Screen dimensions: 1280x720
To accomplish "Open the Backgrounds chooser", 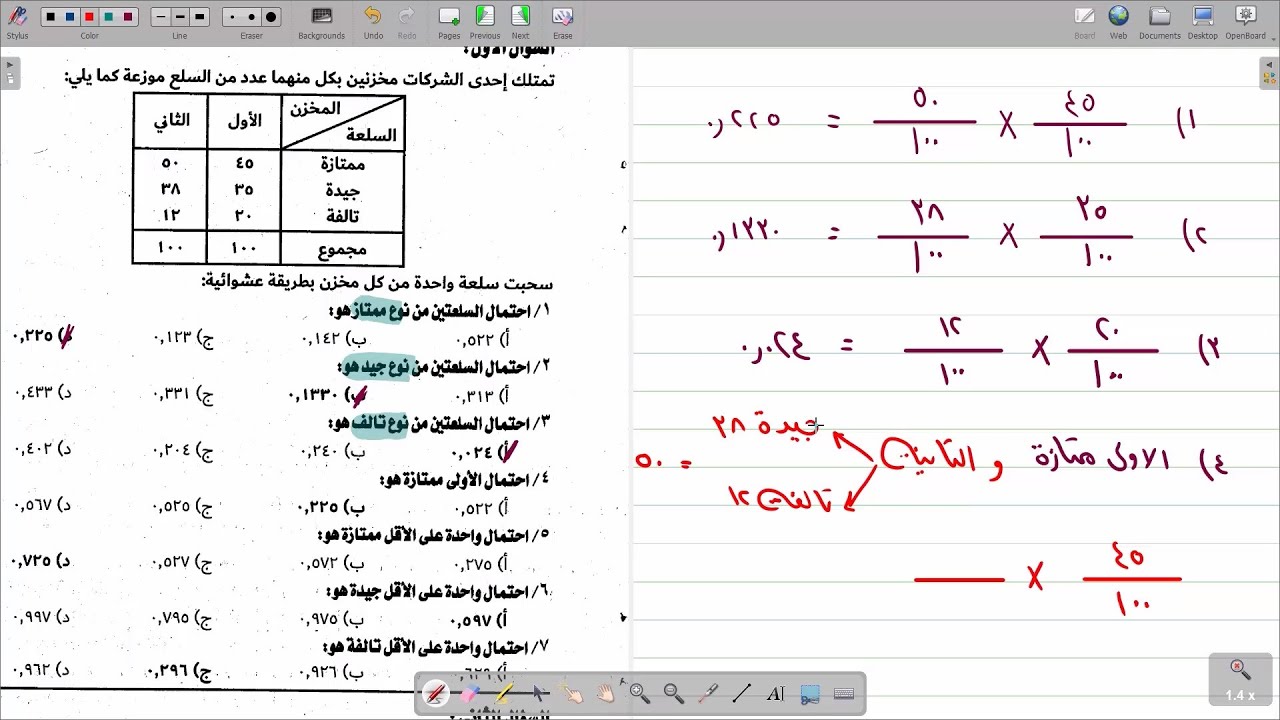I will (321, 21).
